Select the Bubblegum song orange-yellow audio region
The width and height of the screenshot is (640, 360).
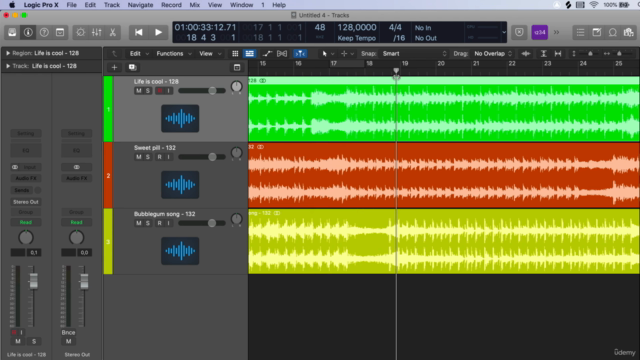pos(444,241)
